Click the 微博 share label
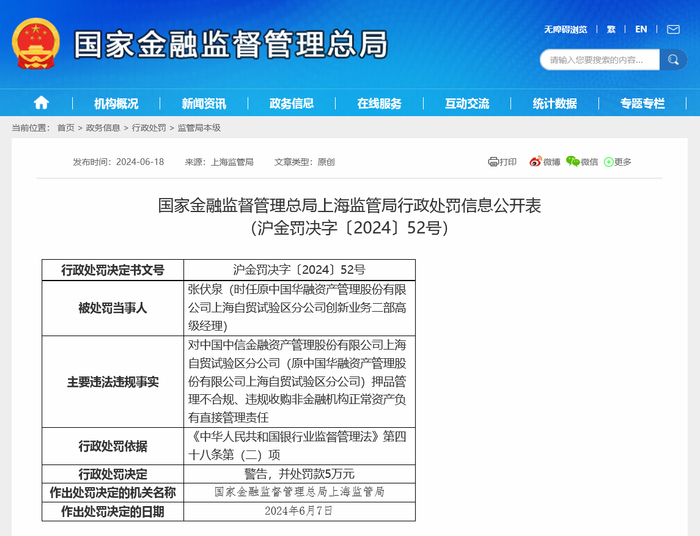Viewport: 700px width, 536px height. (551, 162)
